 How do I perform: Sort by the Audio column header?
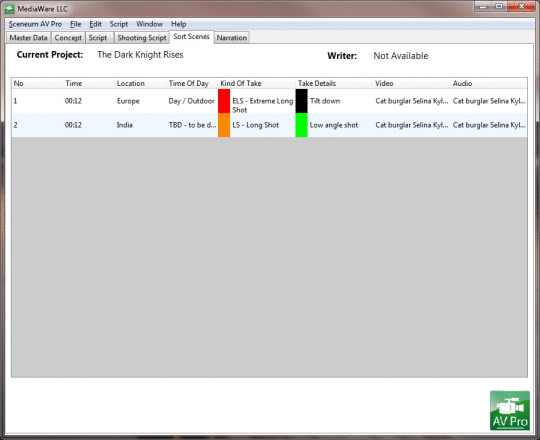489,83
